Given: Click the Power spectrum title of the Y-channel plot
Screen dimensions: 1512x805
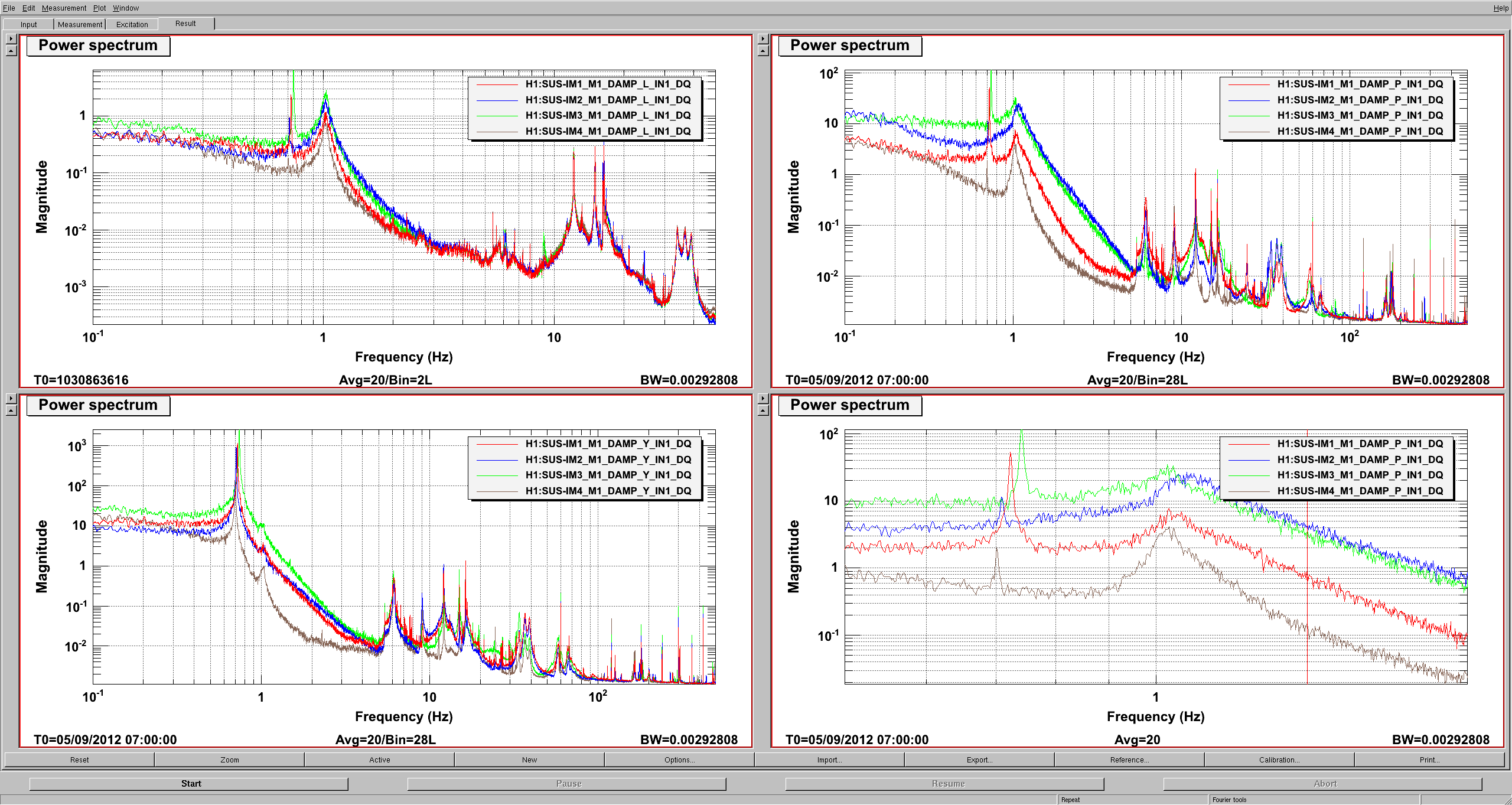Looking at the screenshot, I should point(98,405).
